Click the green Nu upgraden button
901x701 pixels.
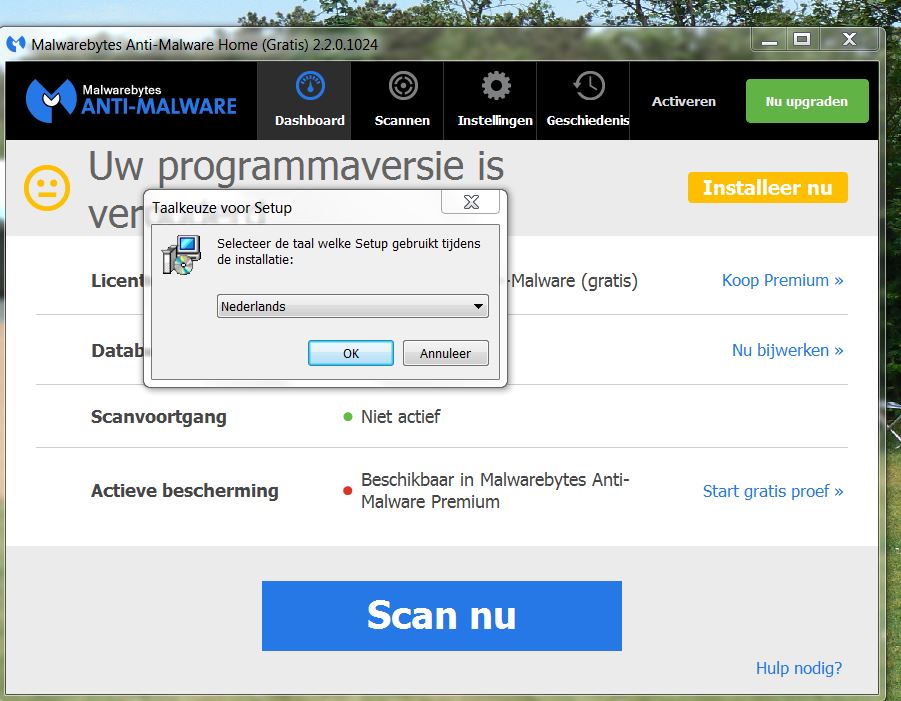(807, 101)
